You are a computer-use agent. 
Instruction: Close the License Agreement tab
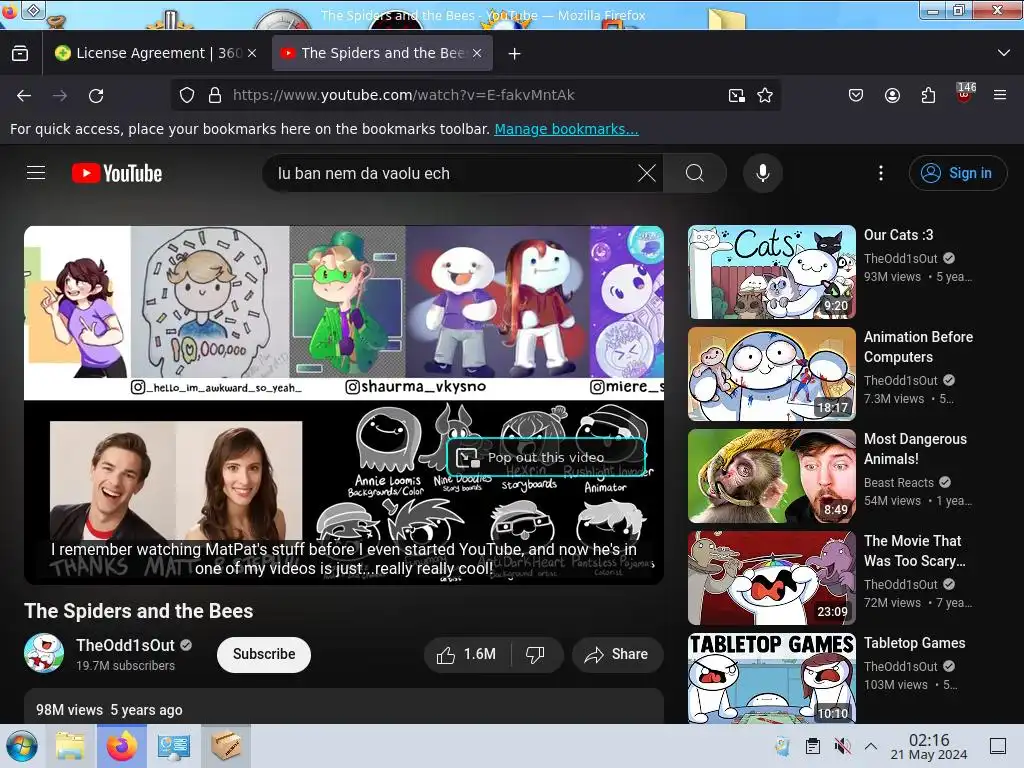pos(252,53)
